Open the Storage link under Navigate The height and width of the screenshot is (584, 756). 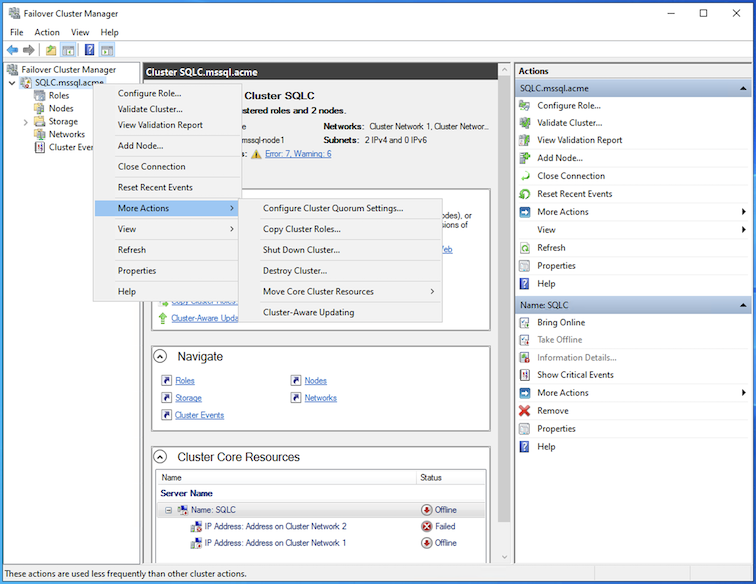(x=189, y=398)
